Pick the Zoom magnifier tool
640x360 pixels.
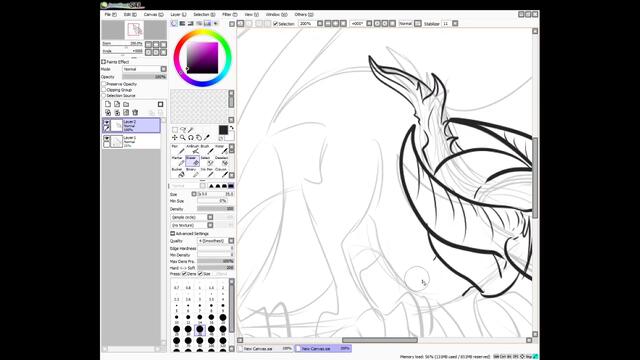pyautogui.click(x=183, y=138)
